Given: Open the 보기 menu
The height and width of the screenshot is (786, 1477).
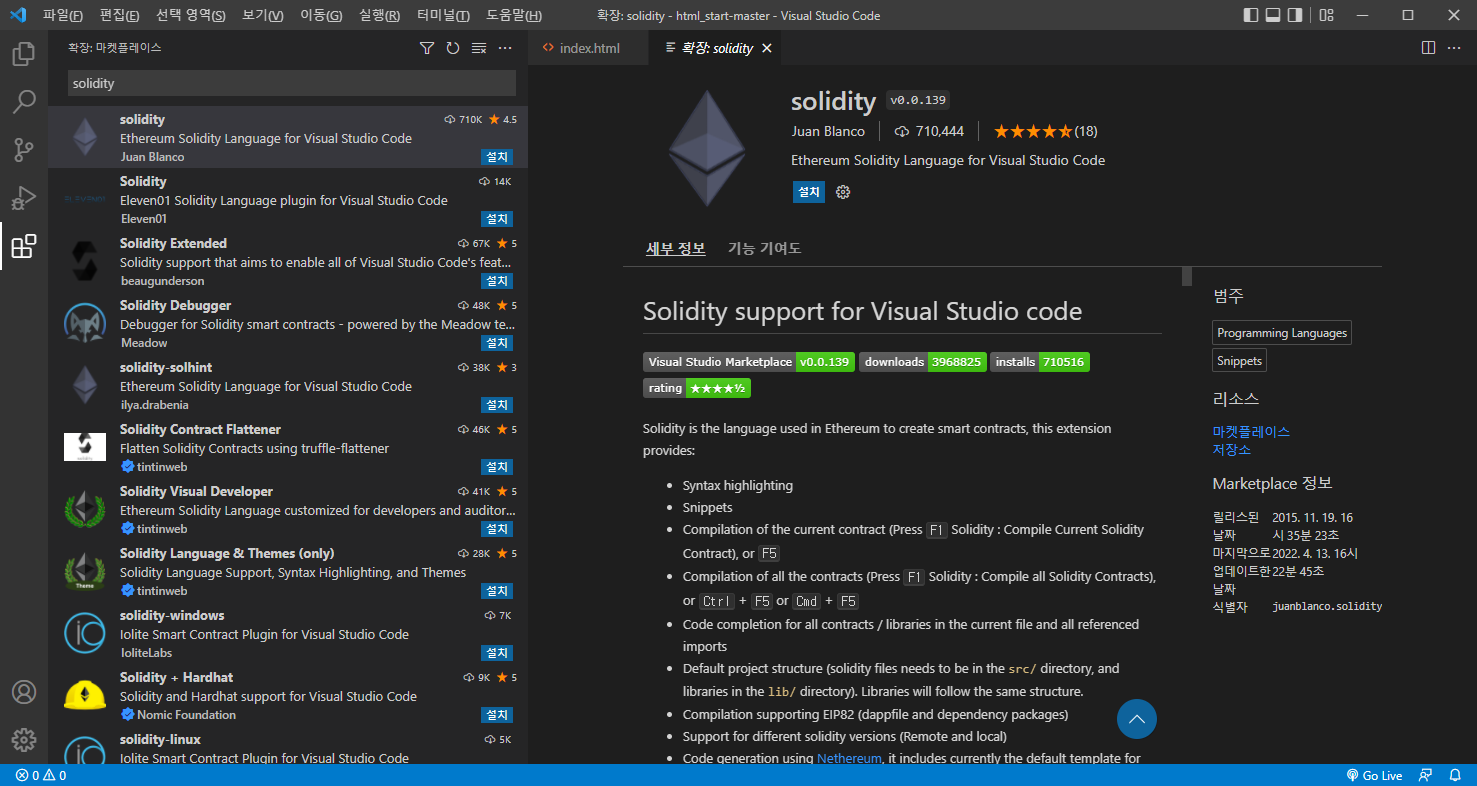Looking at the screenshot, I should coord(263,15).
